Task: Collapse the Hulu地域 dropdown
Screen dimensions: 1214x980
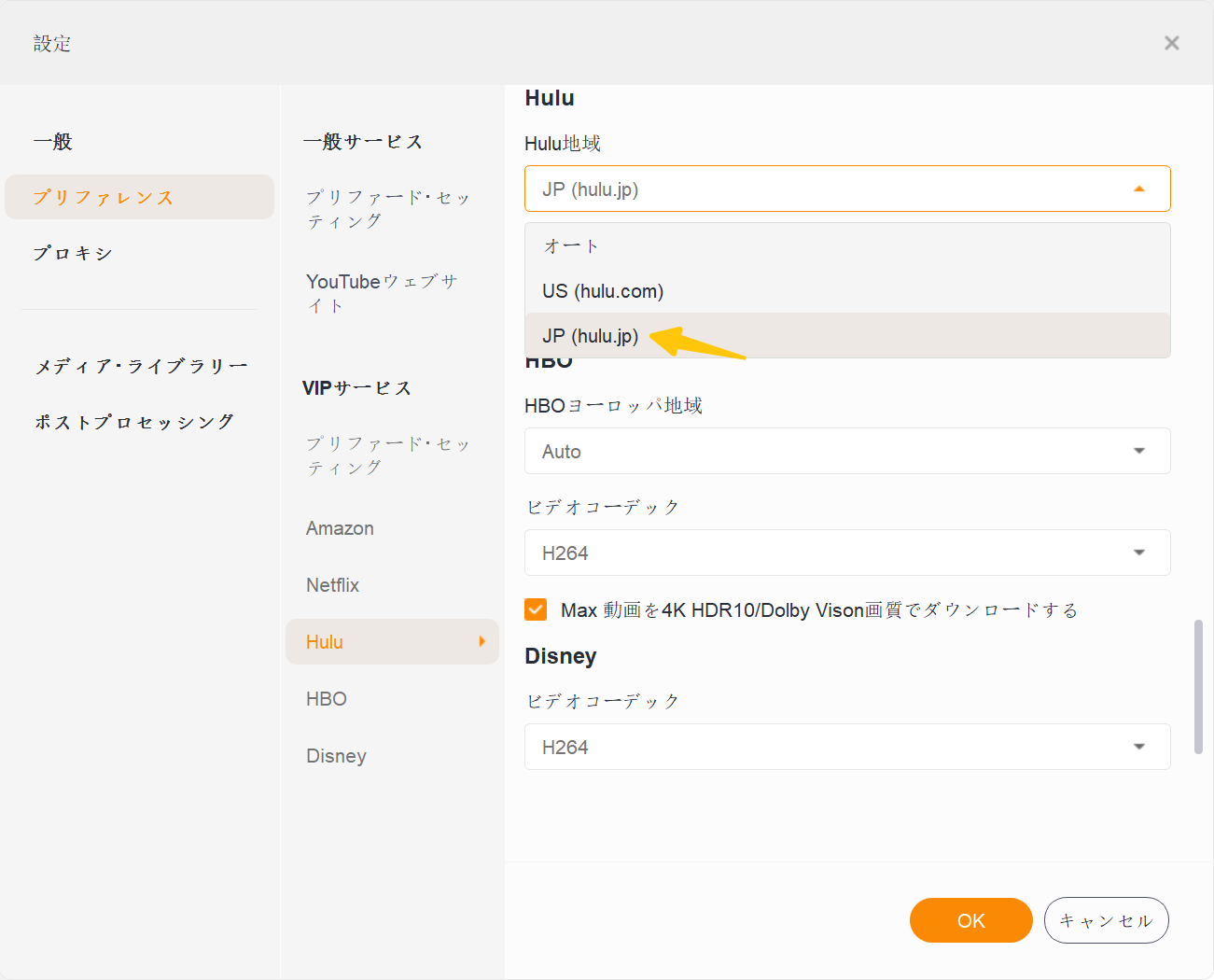Action: 847,189
